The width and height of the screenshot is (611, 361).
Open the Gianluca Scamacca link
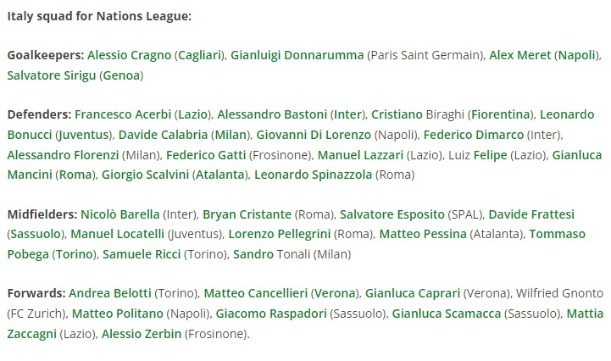coord(446,313)
